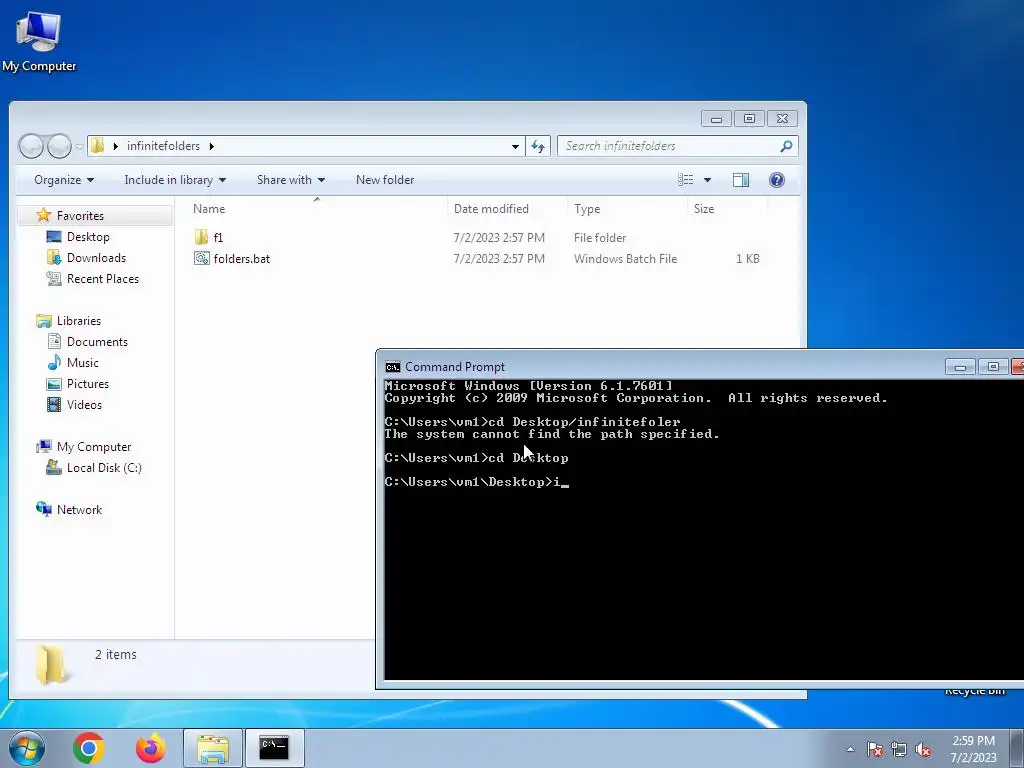Maximize the Command Prompt window
1024x768 pixels.
tap(993, 367)
